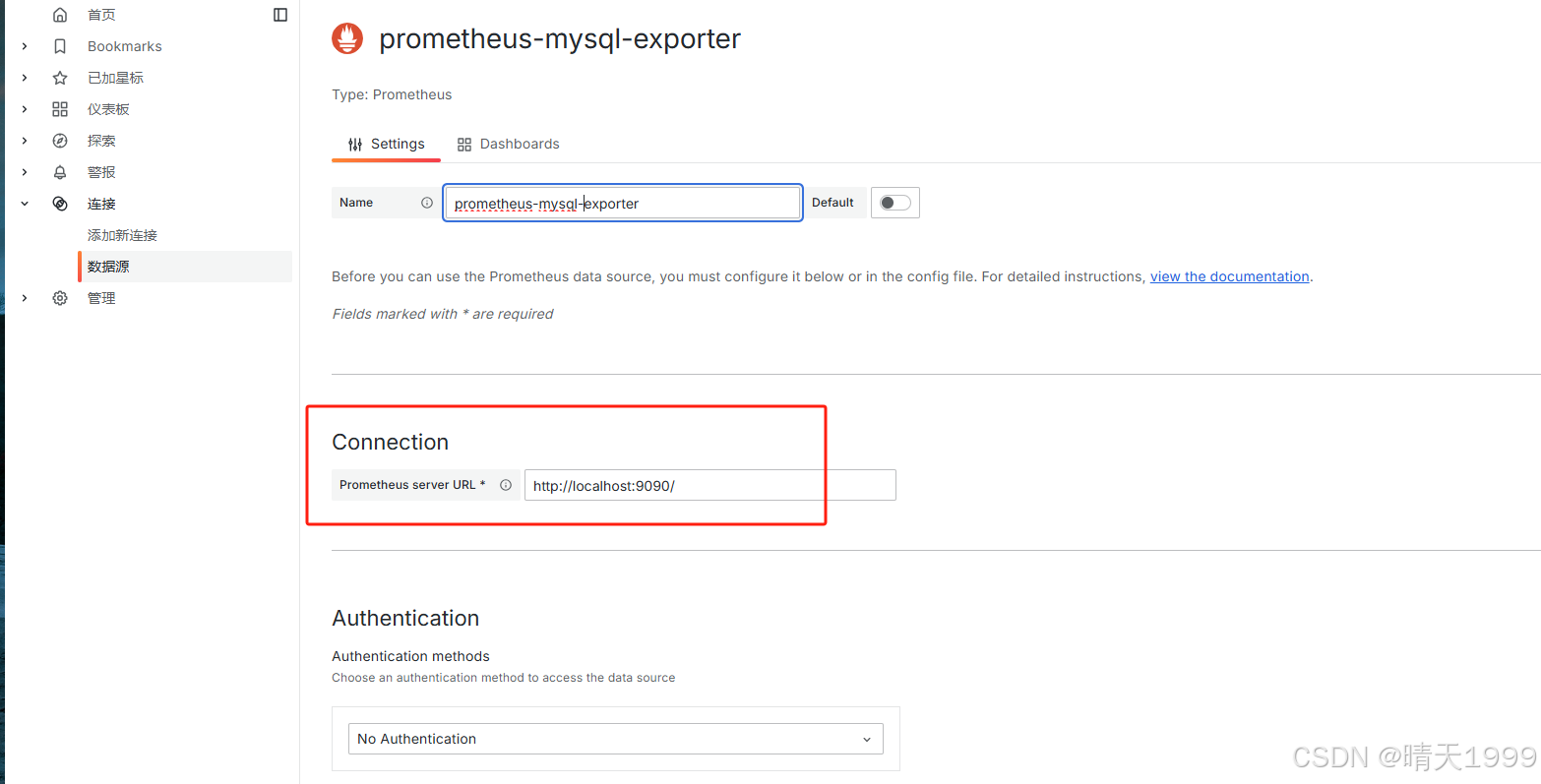Screen dimensions: 1541x784
Task: Open the view the documentation link
Action: point(1230,276)
